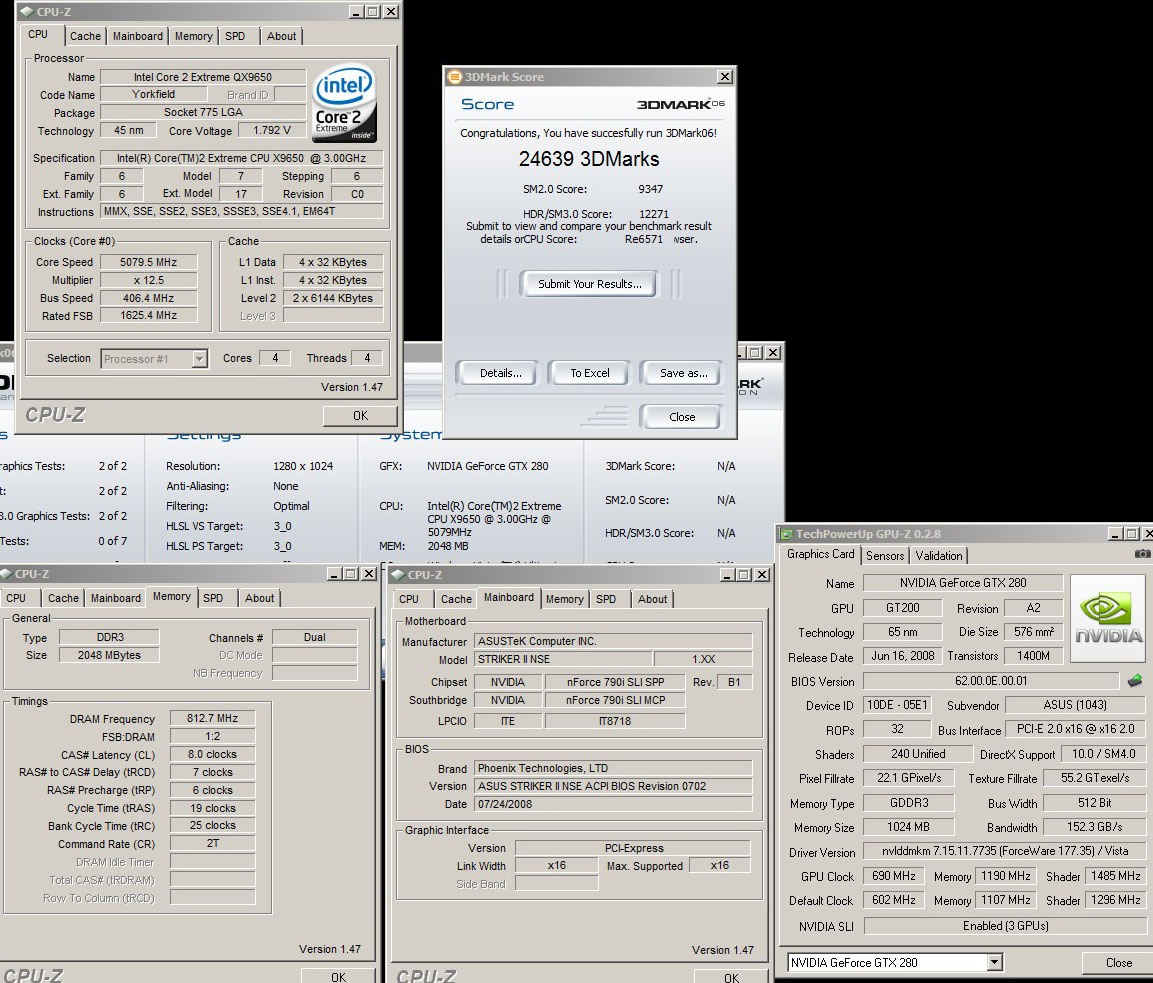Image resolution: width=1153 pixels, height=983 pixels.
Task: Click the Name field Intel Core 2 Extreme QX9650
Action: [x=203, y=76]
